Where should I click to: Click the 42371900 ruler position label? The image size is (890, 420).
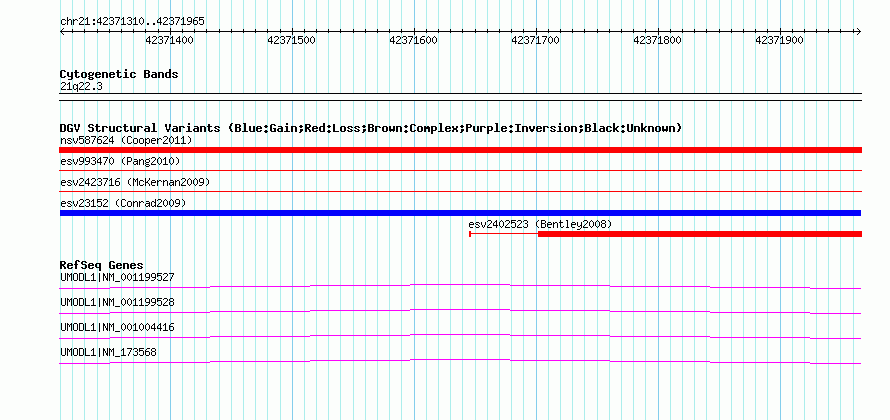pyautogui.click(x=780, y=40)
